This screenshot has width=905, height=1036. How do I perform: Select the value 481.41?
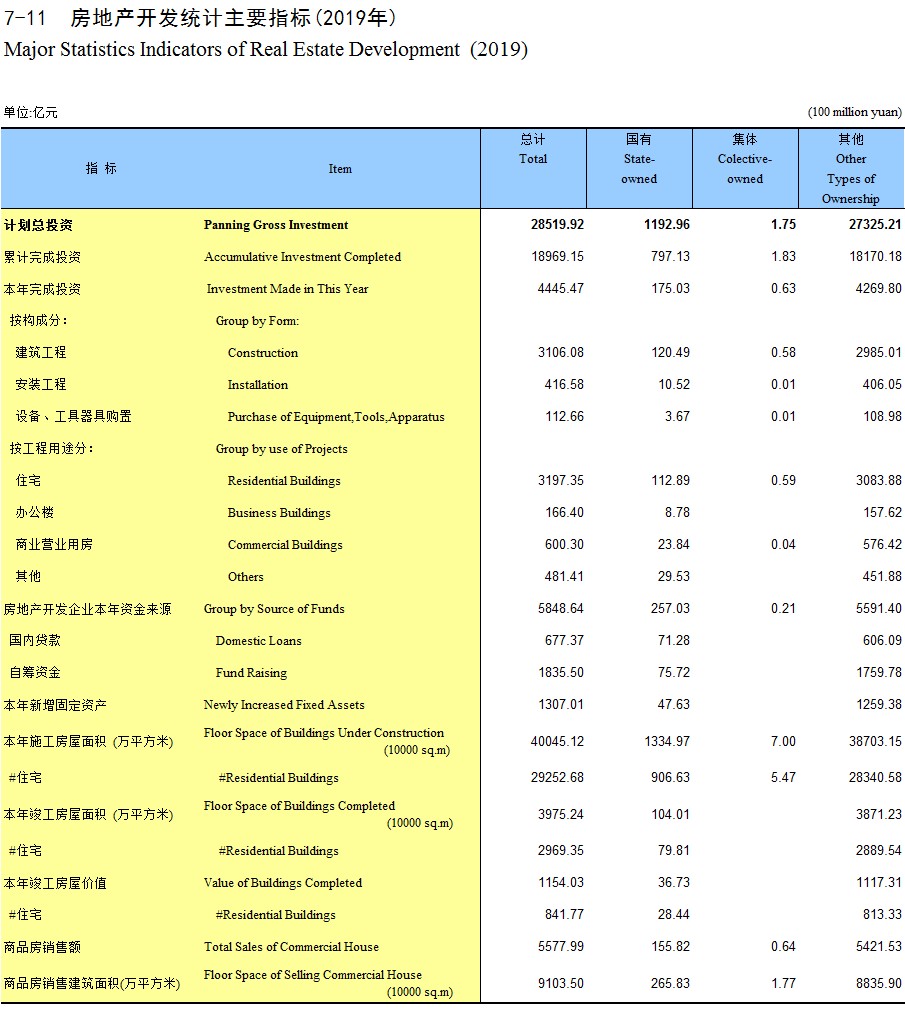point(564,577)
